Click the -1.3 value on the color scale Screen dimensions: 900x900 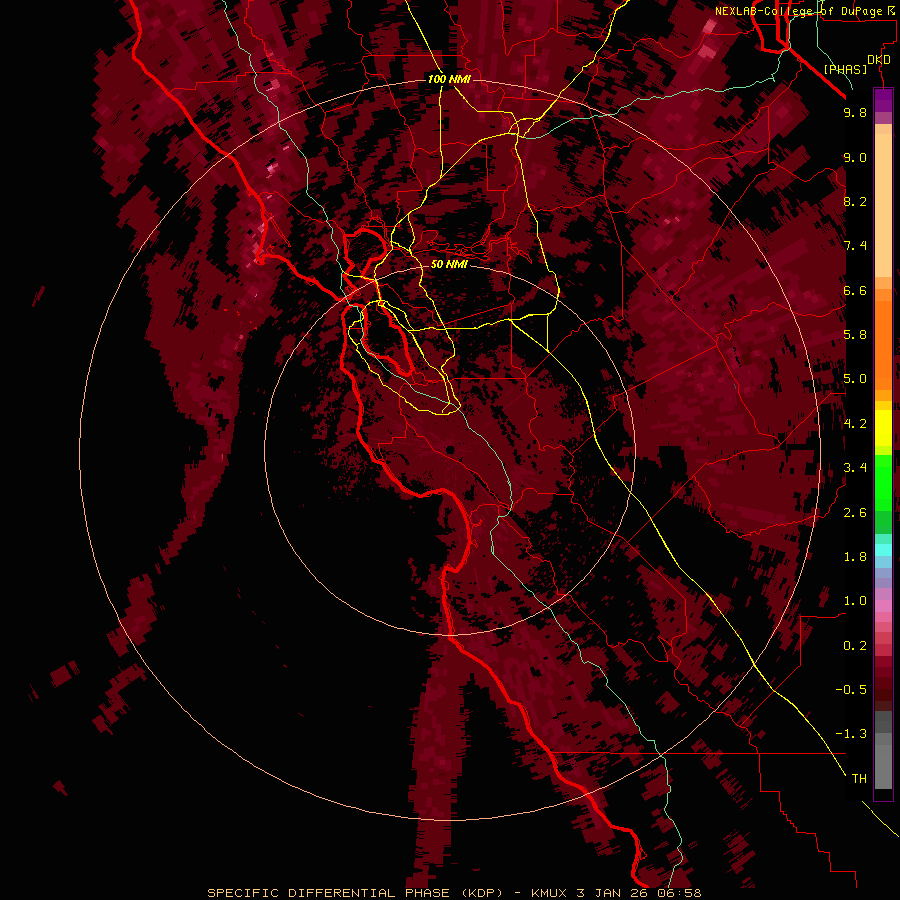pos(851,734)
